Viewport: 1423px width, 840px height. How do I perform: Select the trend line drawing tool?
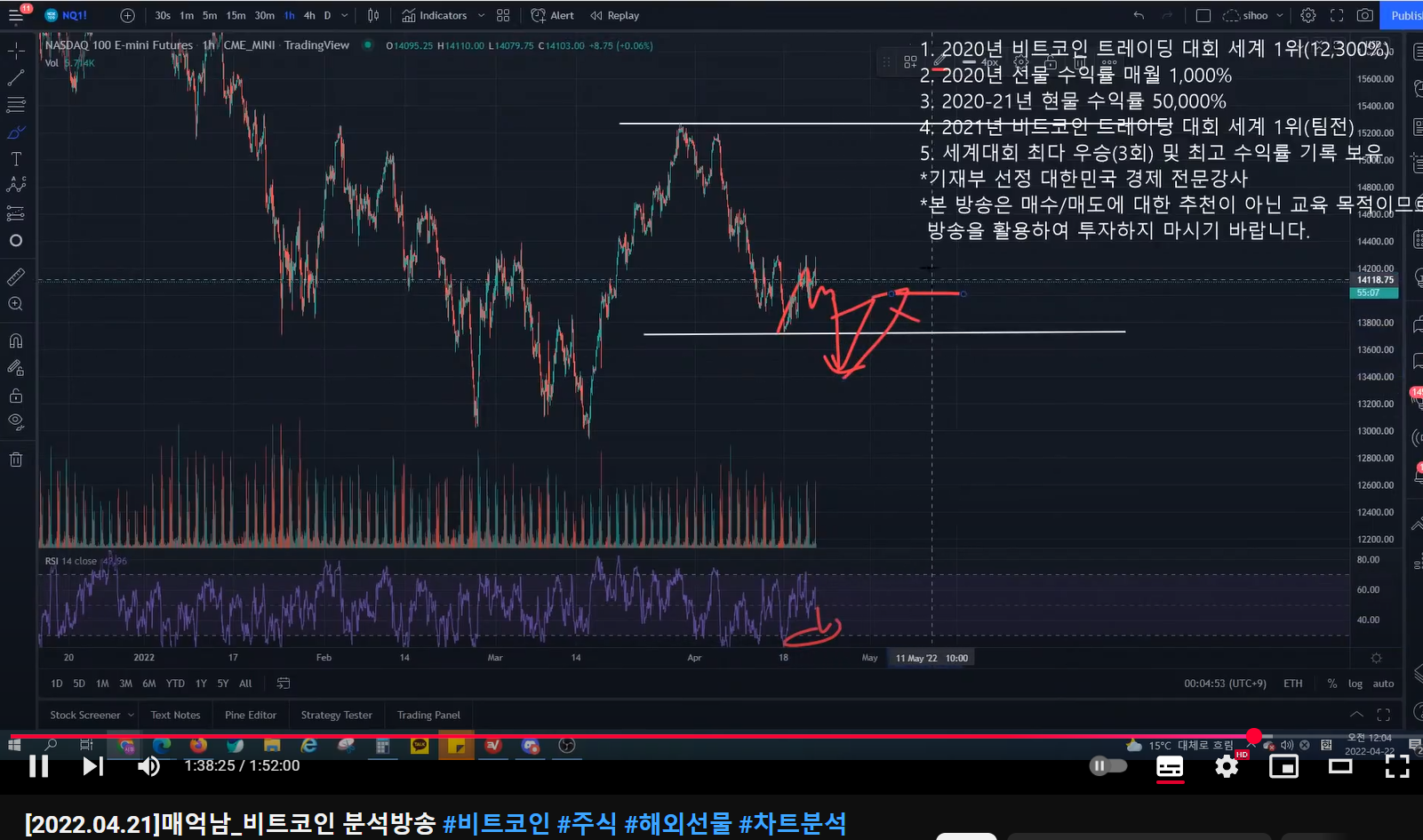tap(16, 78)
